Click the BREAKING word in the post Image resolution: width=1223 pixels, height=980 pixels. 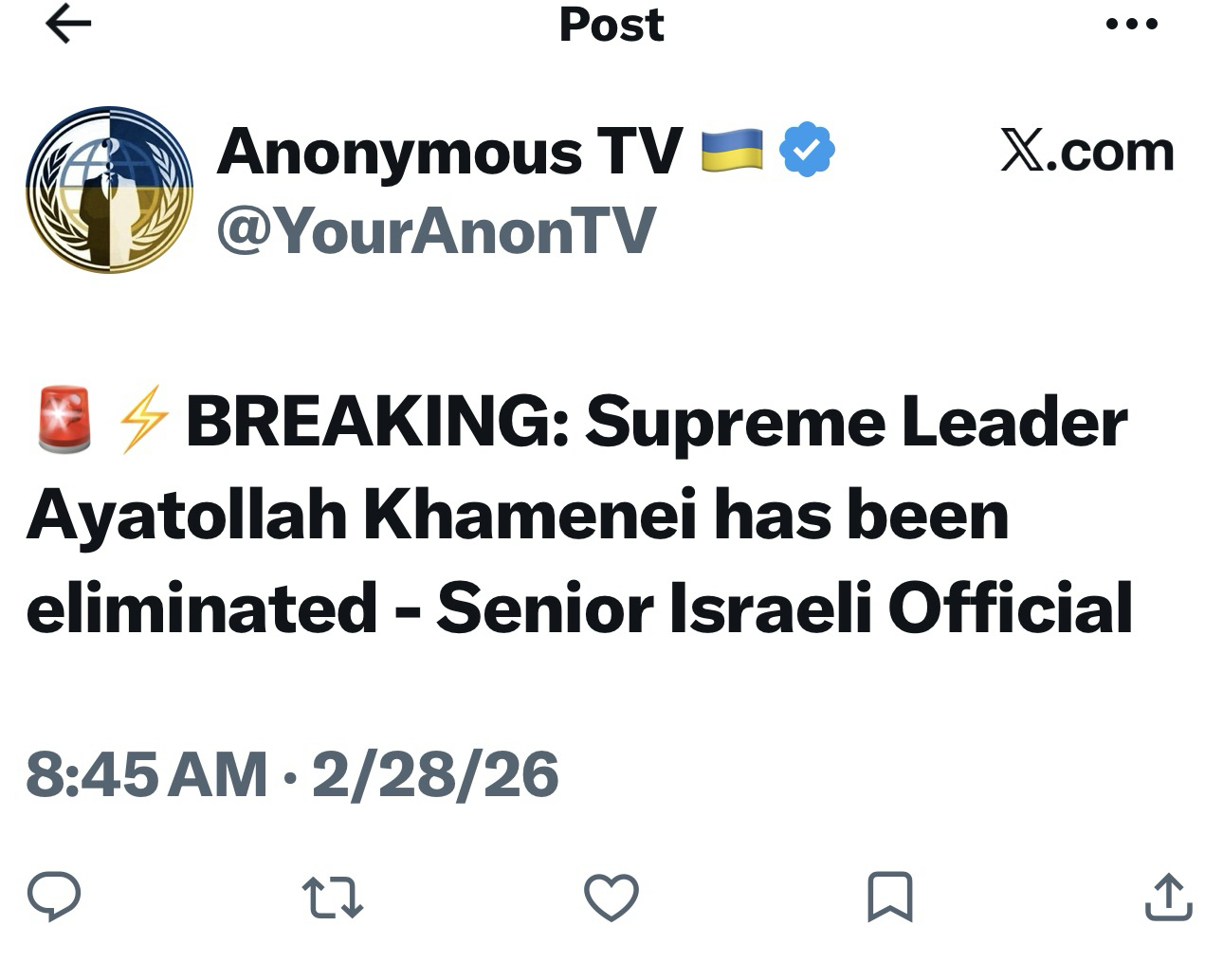click(377, 422)
